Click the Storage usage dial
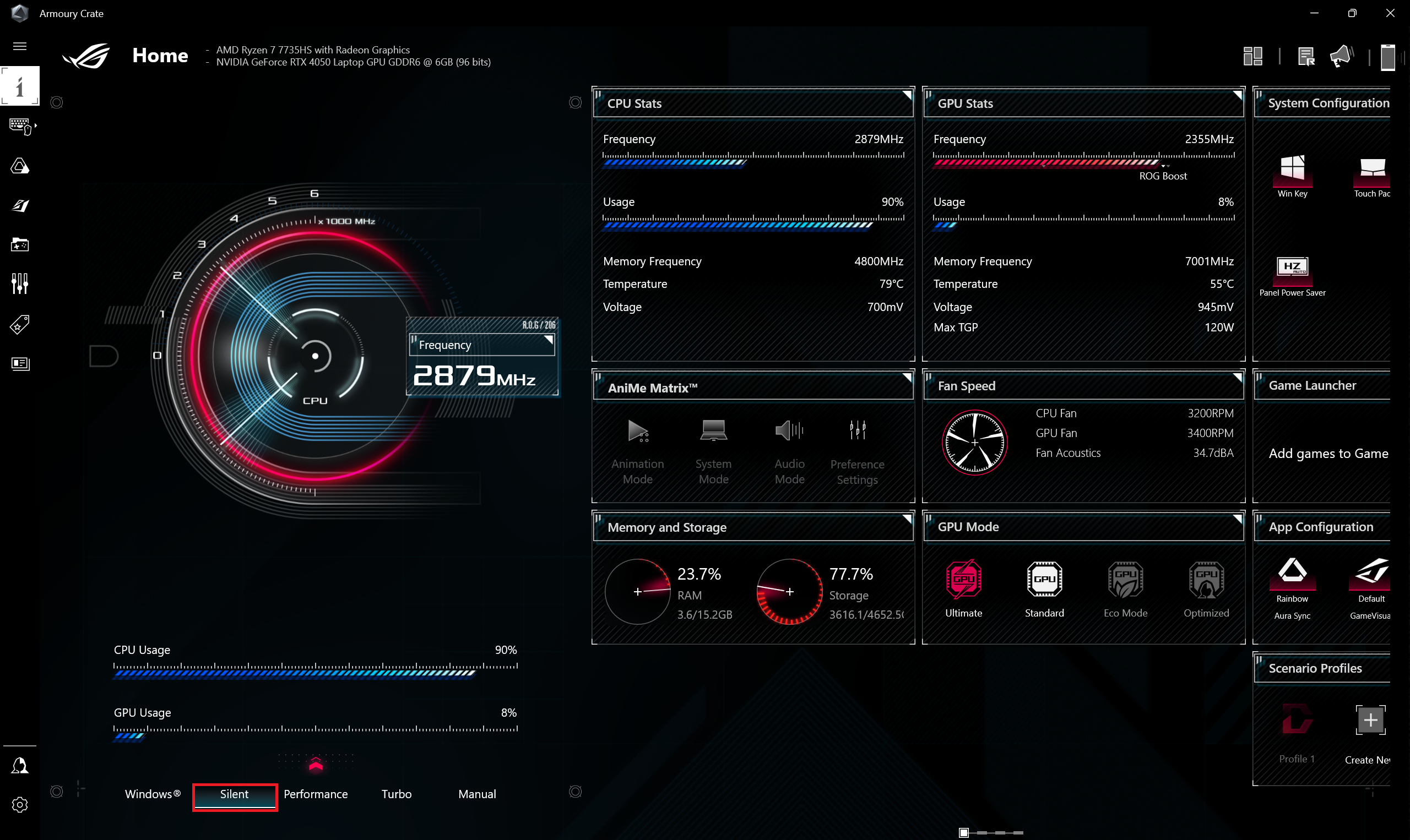 click(x=789, y=592)
